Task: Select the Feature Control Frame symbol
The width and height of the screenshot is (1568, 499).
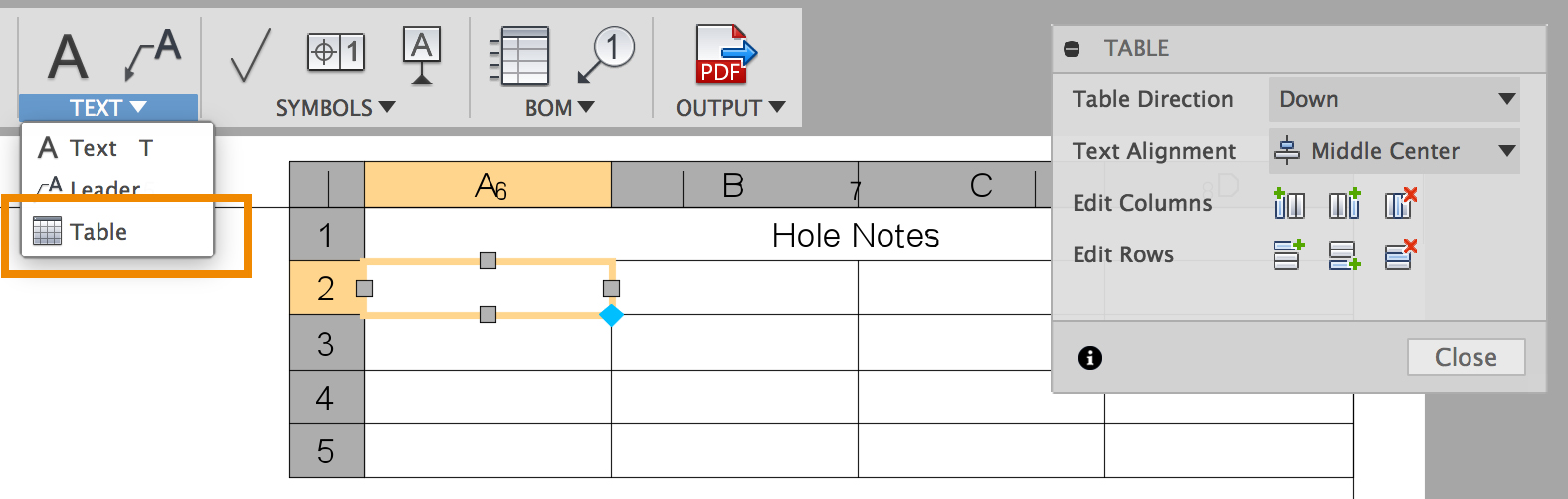Action: [x=336, y=52]
